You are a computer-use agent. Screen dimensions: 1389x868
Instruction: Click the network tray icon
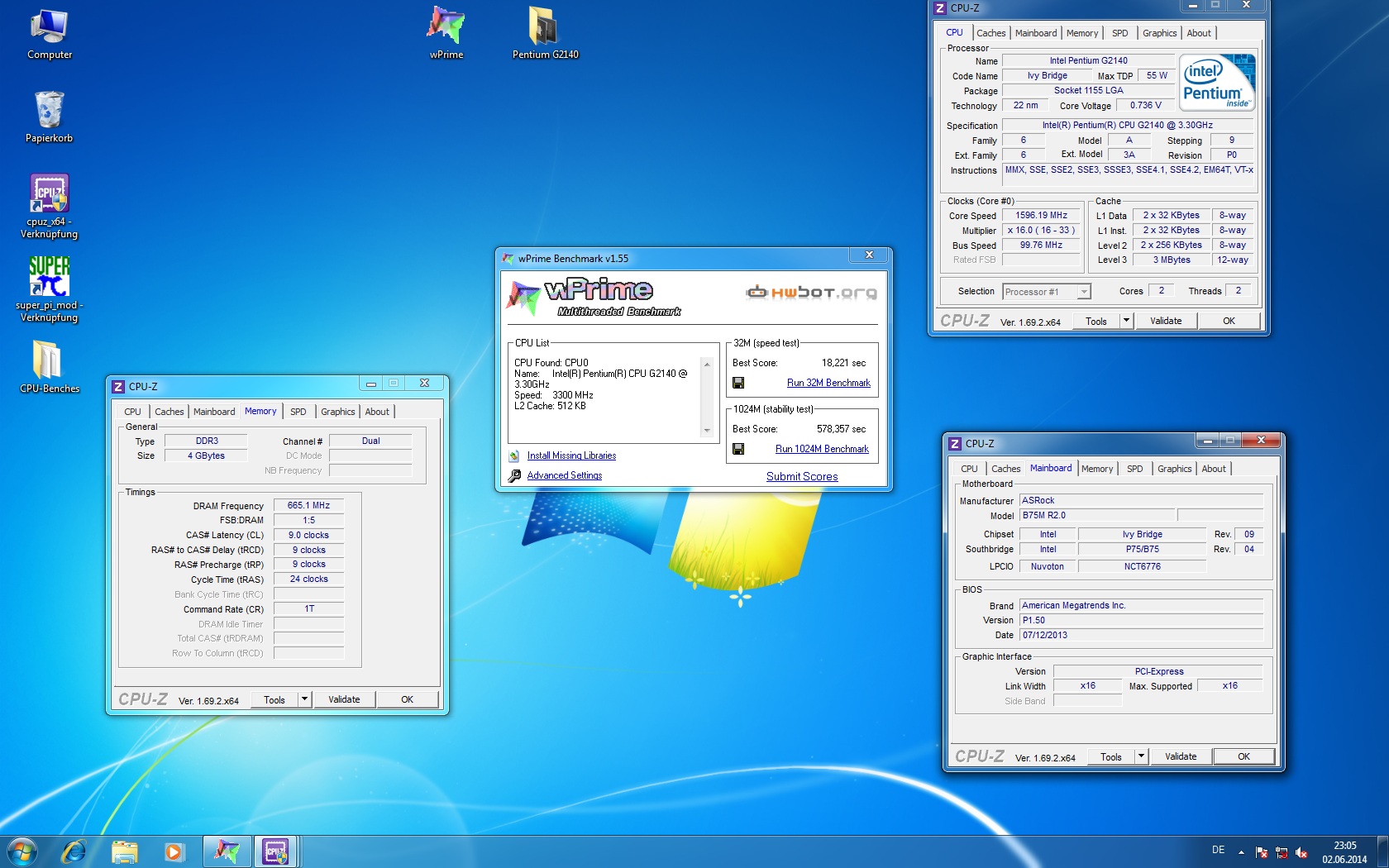(x=1282, y=851)
